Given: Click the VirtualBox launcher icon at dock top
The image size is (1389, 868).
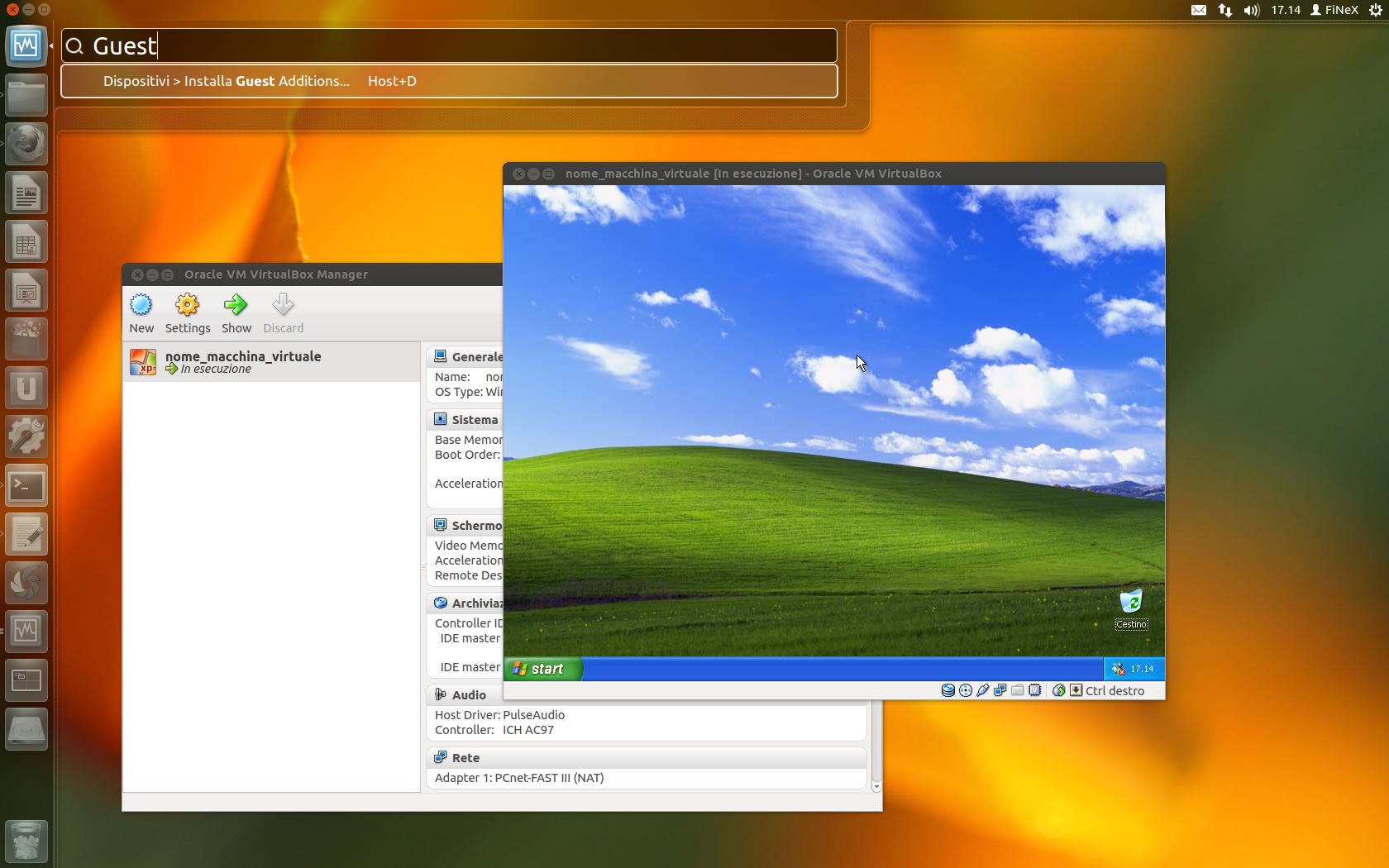Looking at the screenshot, I should (26, 45).
